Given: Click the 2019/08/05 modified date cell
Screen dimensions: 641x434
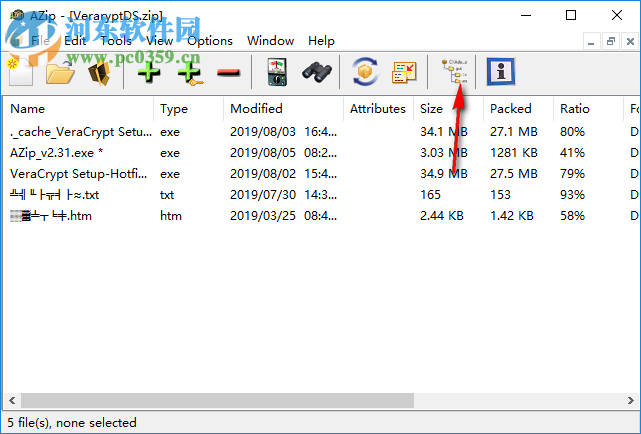Looking at the screenshot, I should pyautogui.click(x=283, y=153).
